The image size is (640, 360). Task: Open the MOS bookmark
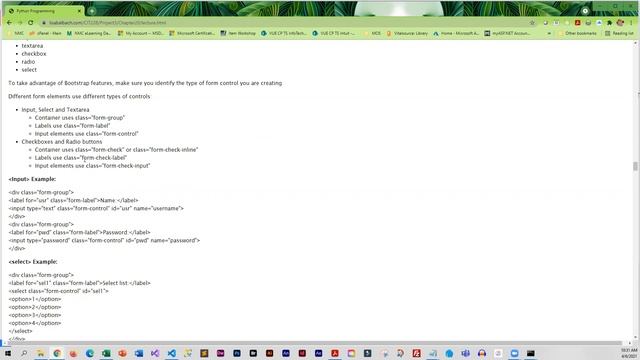point(372,33)
